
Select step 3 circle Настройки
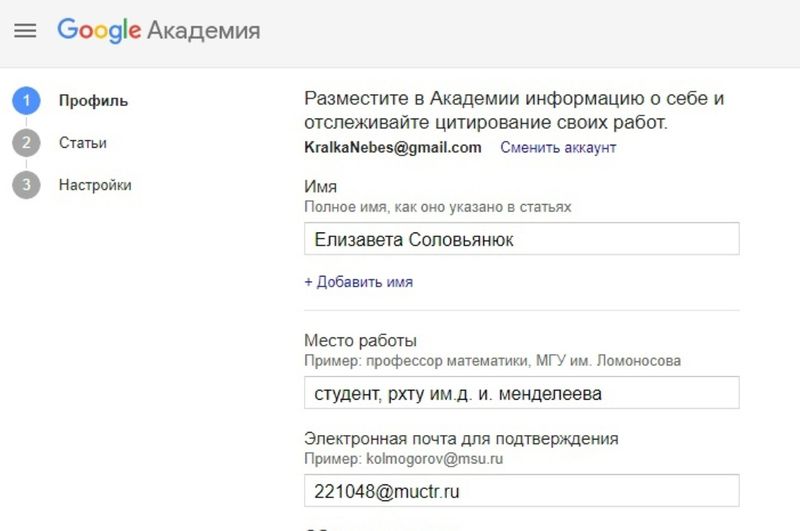26,185
